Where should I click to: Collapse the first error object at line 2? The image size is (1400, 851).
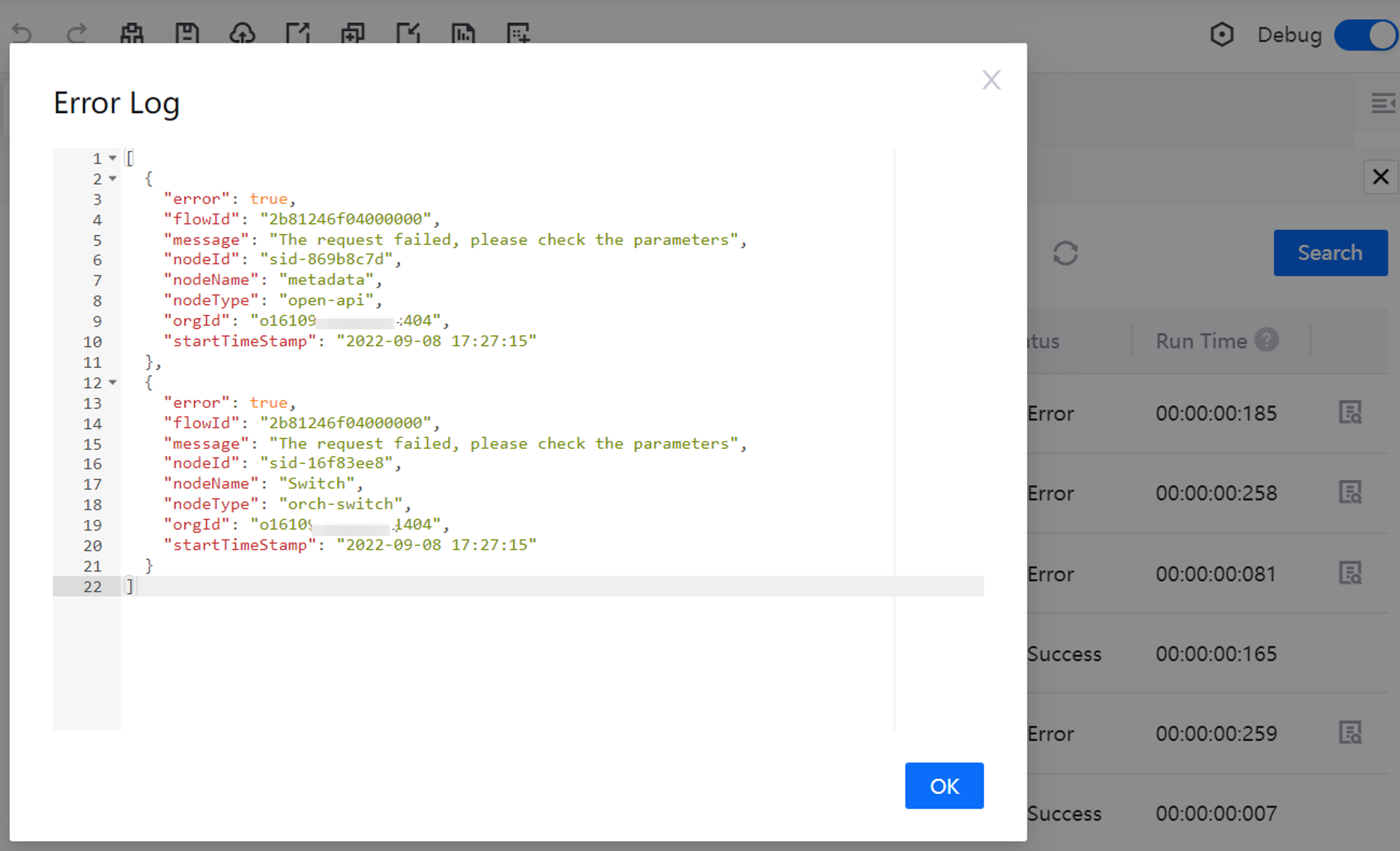click(112, 178)
